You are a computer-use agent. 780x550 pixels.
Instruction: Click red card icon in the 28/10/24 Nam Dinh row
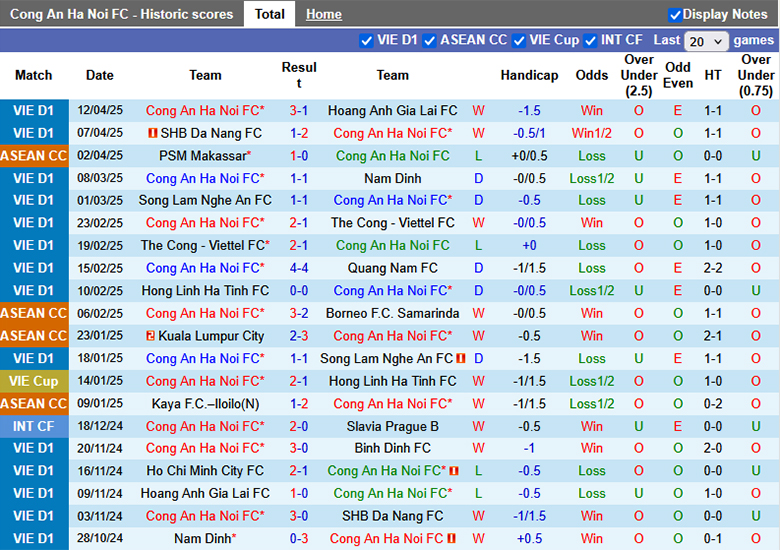pyautogui.click(x=452, y=538)
